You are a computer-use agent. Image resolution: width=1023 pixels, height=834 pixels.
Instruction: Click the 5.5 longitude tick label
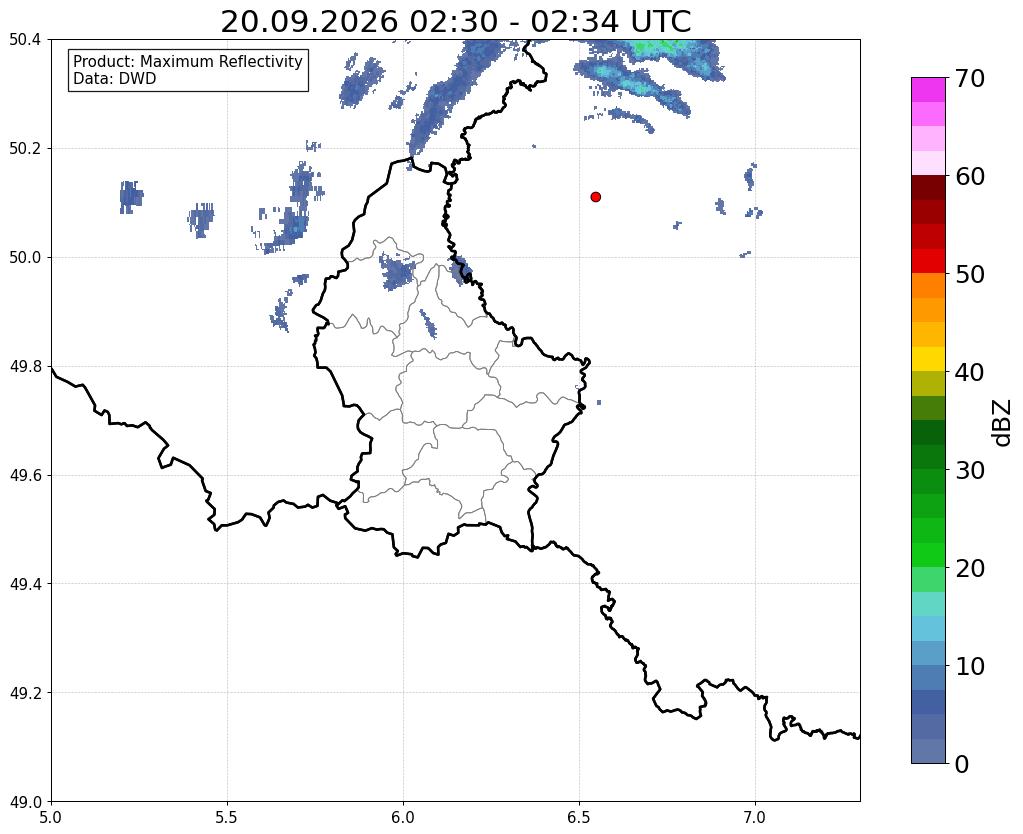point(226,818)
